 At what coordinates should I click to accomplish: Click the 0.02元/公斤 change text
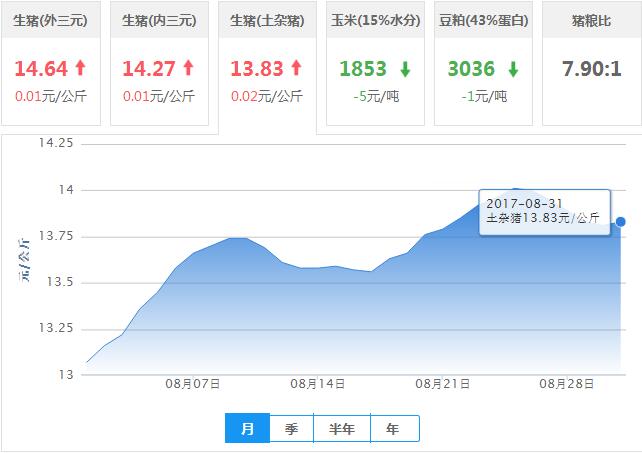coord(267,96)
